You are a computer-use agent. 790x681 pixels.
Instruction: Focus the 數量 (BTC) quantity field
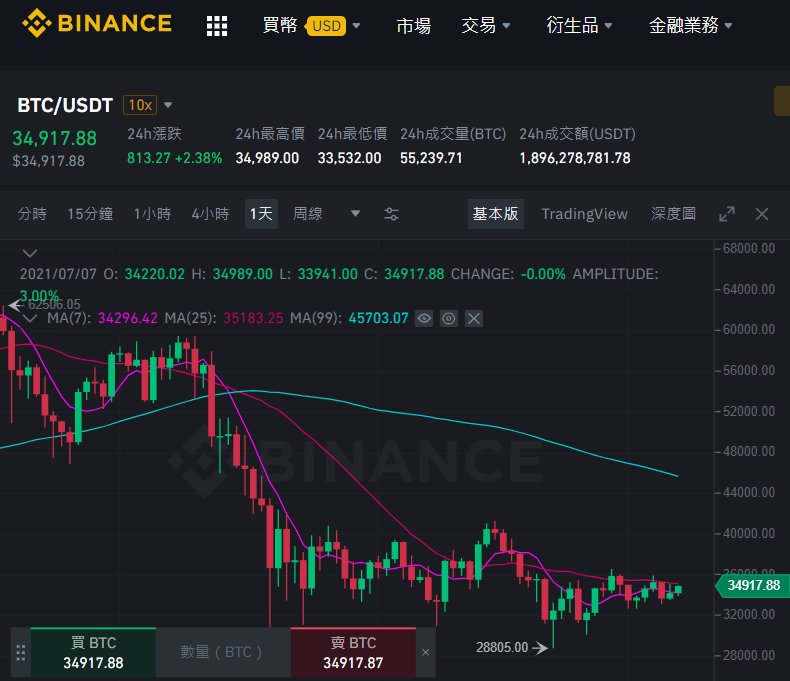tap(223, 652)
